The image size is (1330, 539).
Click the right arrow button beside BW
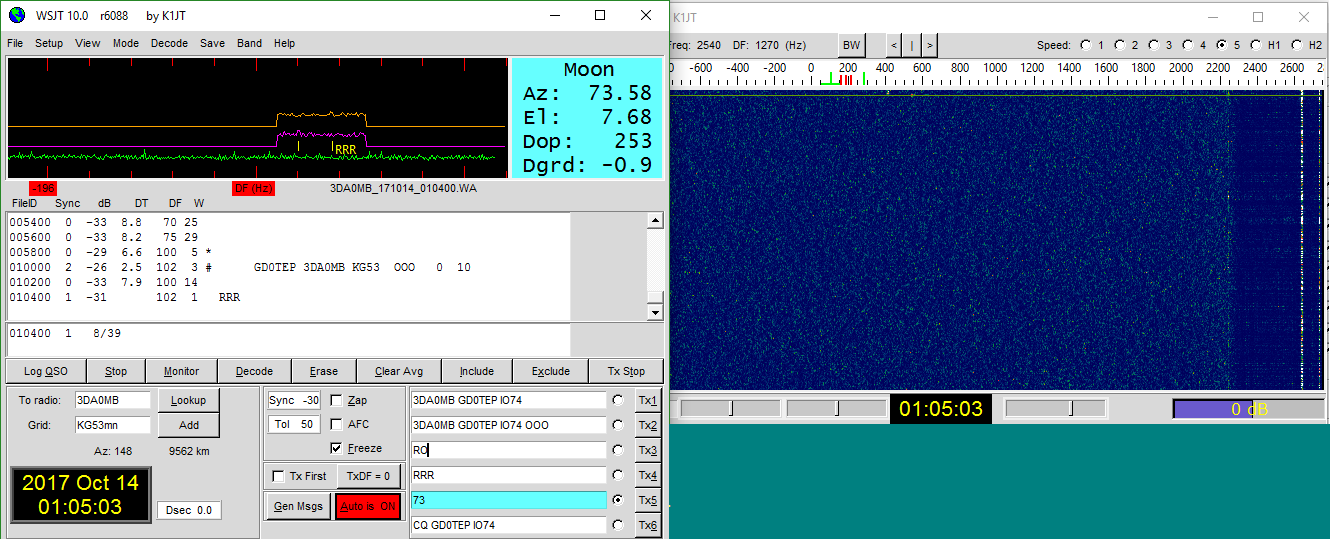930,45
